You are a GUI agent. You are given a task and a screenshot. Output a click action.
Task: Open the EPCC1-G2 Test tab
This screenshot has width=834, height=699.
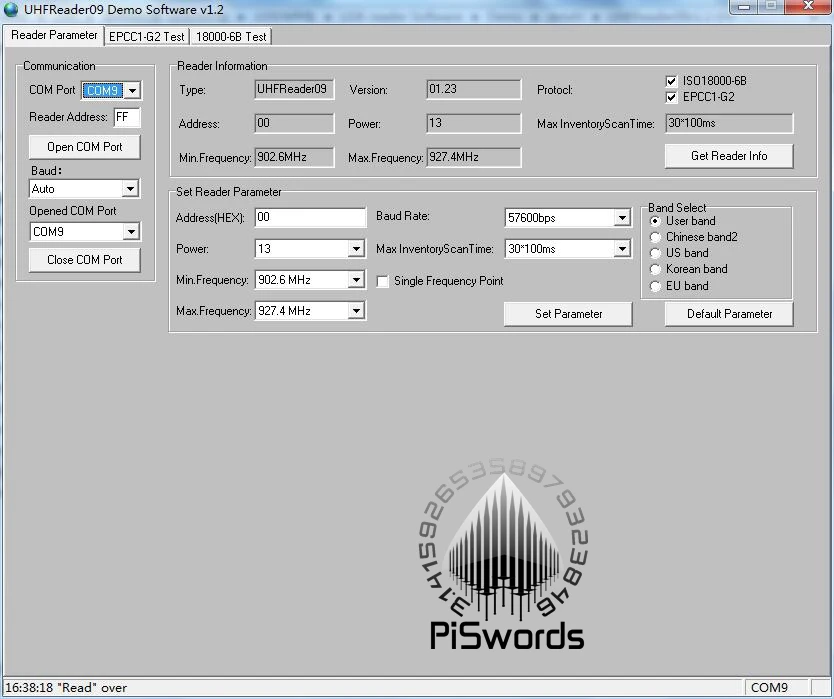coord(146,37)
